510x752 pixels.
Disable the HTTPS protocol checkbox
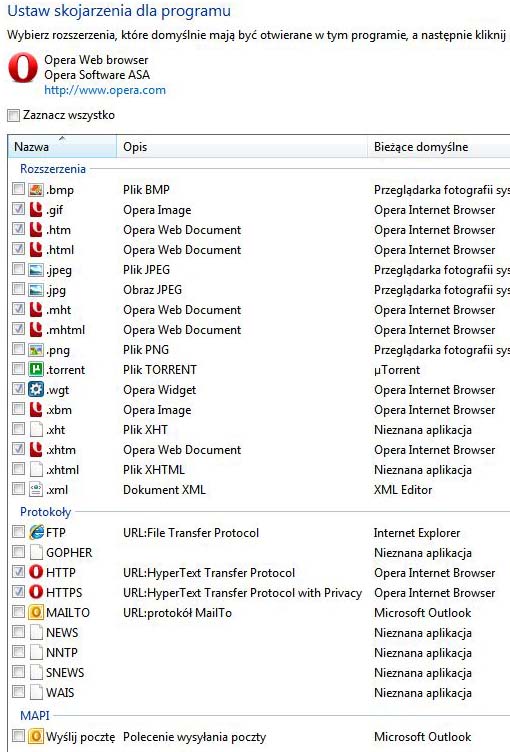pos(18,592)
